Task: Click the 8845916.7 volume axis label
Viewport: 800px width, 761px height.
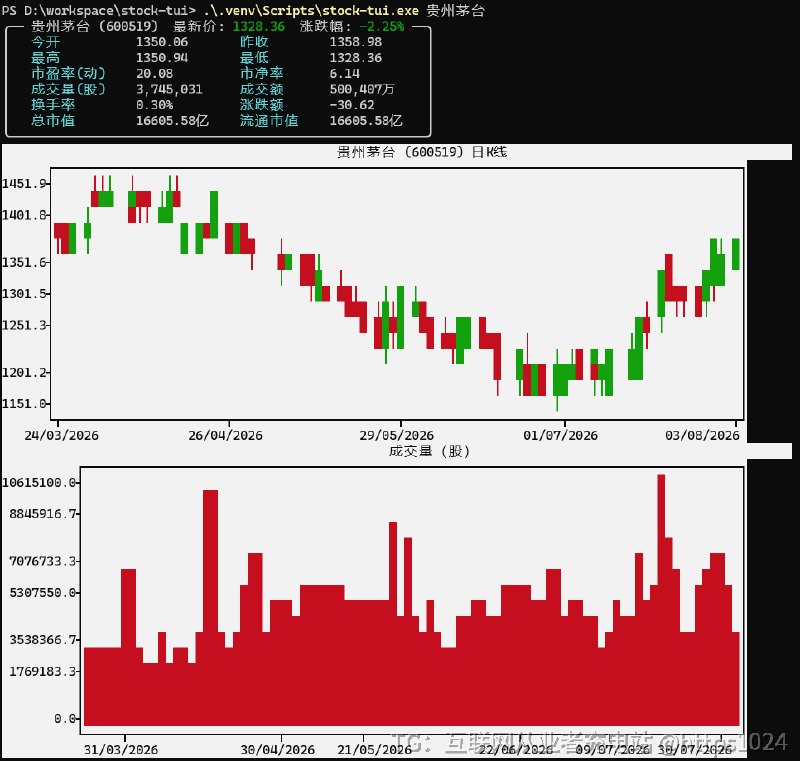Action: (43, 514)
